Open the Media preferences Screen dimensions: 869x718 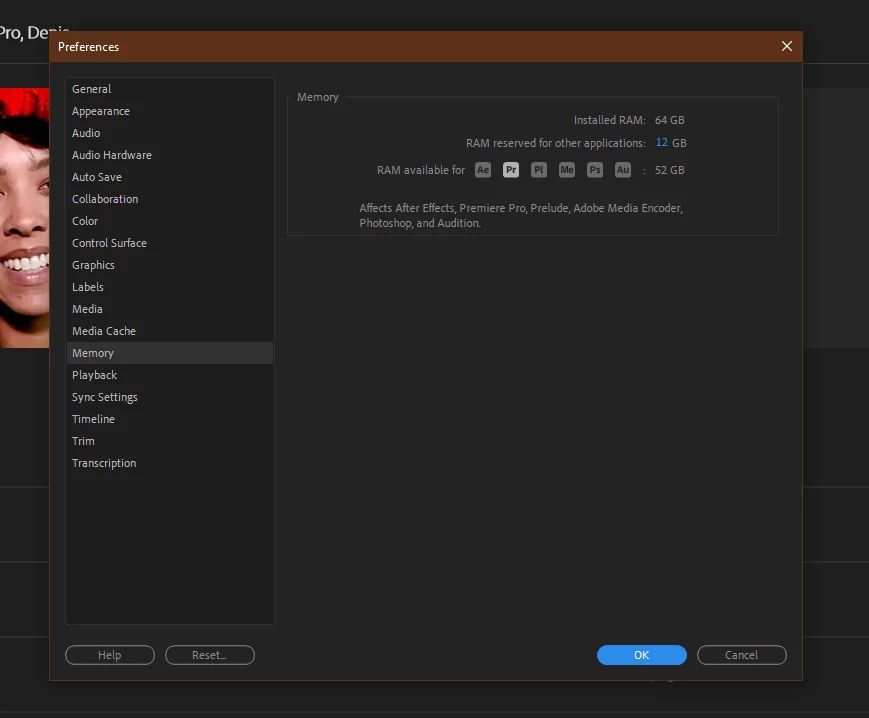coord(170,309)
